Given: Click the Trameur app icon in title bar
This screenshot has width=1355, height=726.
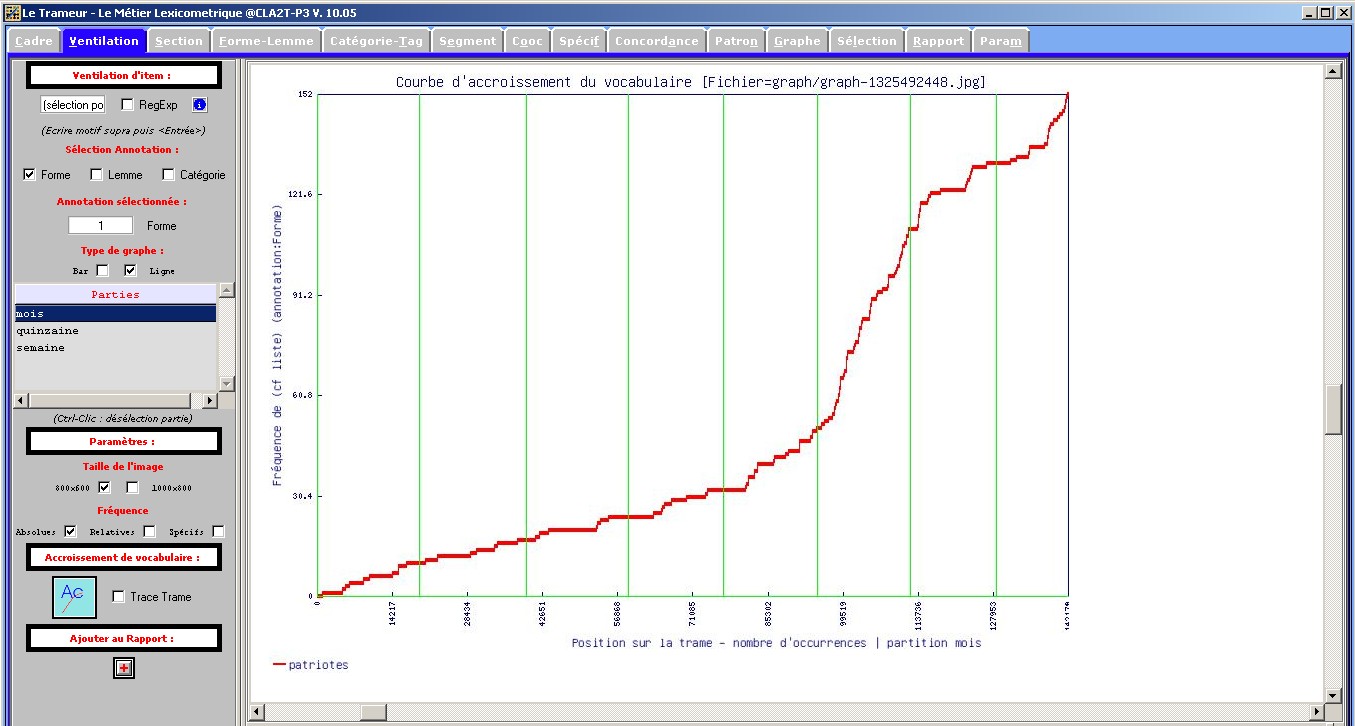Looking at the screenshot, I should [x=12, y=12].
